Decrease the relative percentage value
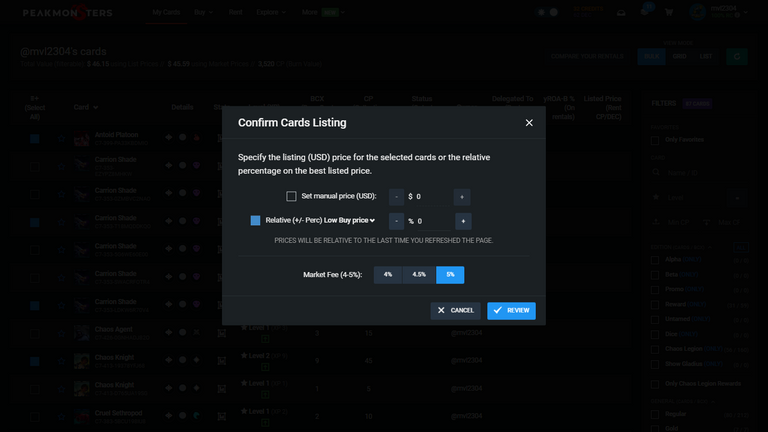The image size is (768, 432). point(396,221)
